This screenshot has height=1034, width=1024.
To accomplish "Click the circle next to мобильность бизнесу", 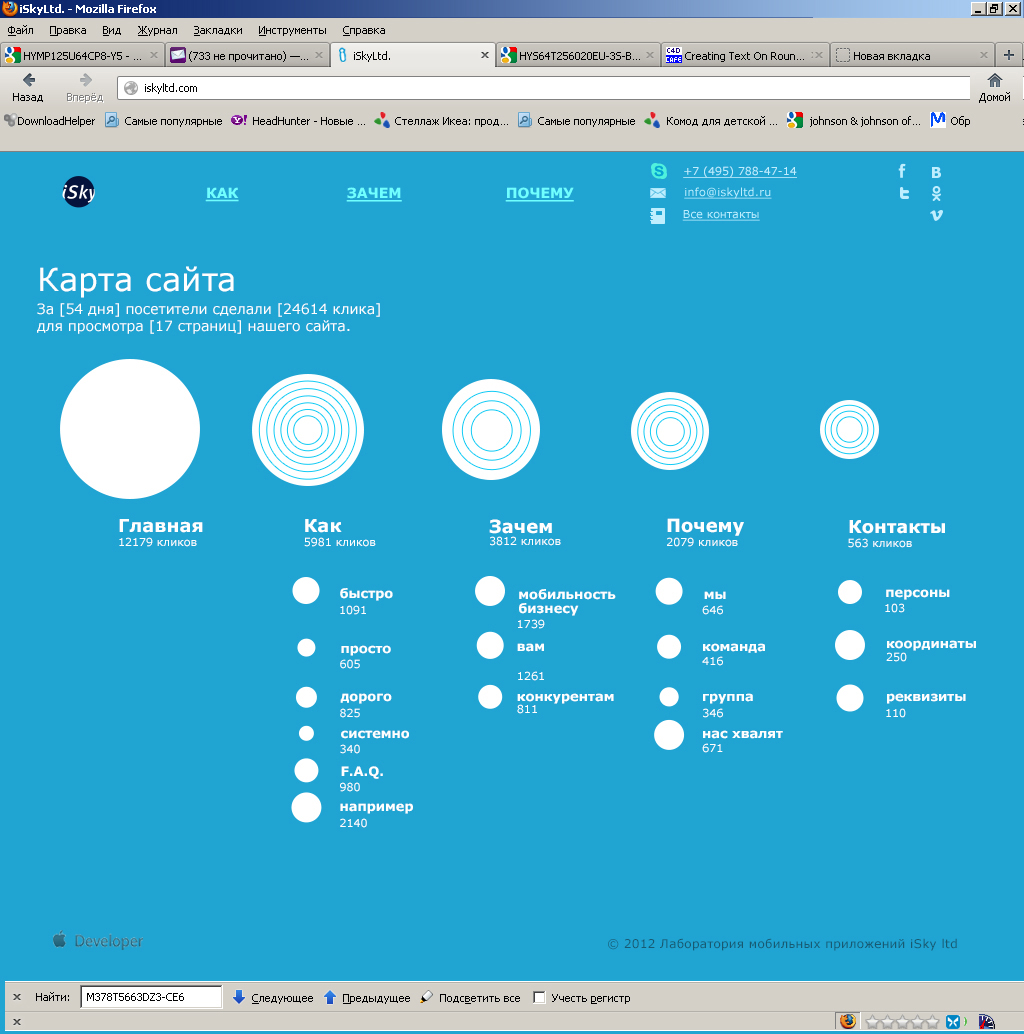I will coord(490,592).
